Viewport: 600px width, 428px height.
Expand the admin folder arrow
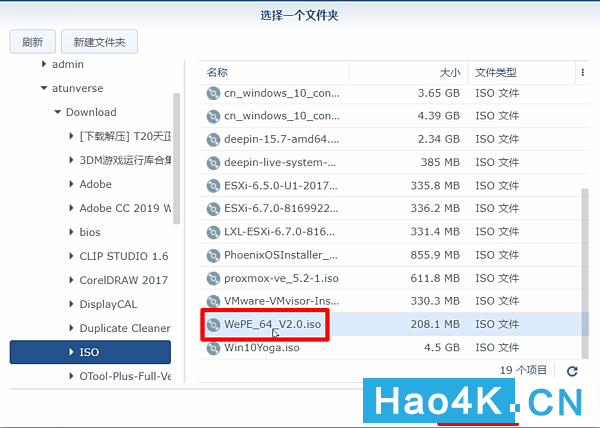click(44, 64)
